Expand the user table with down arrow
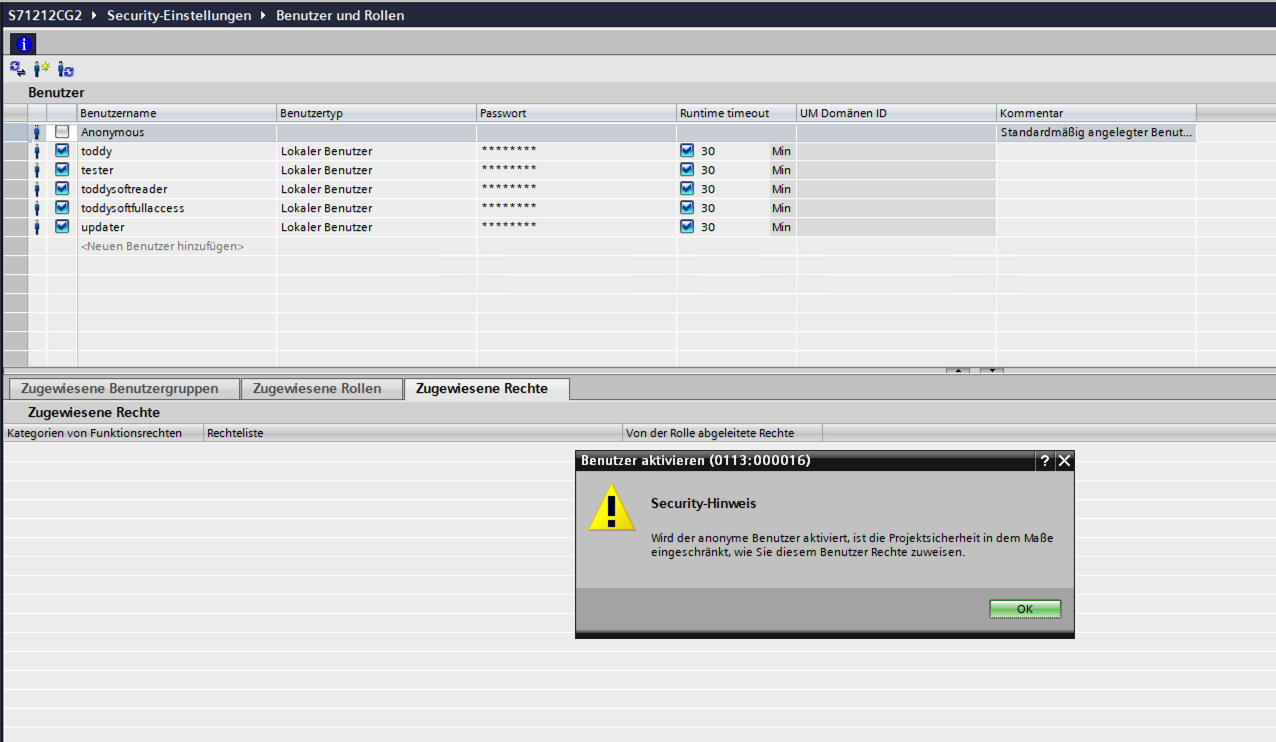Screen dimensions: 1276x742 point(991,370)
